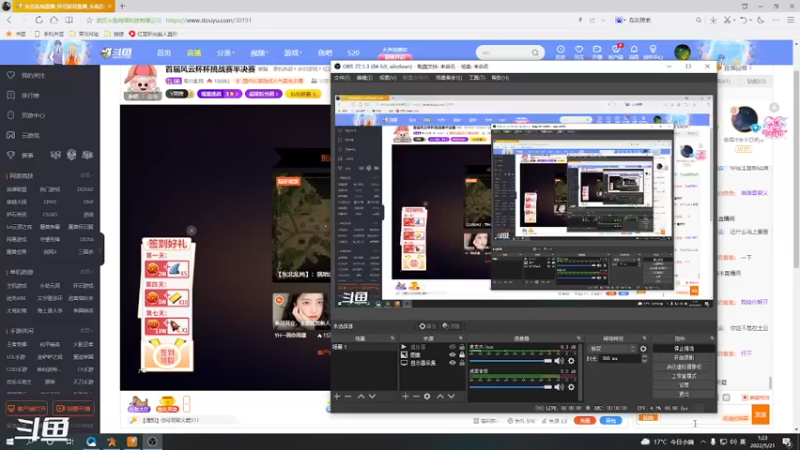
Task: Move scene down in OBS Scenes panel
Action: pos(372,396)
